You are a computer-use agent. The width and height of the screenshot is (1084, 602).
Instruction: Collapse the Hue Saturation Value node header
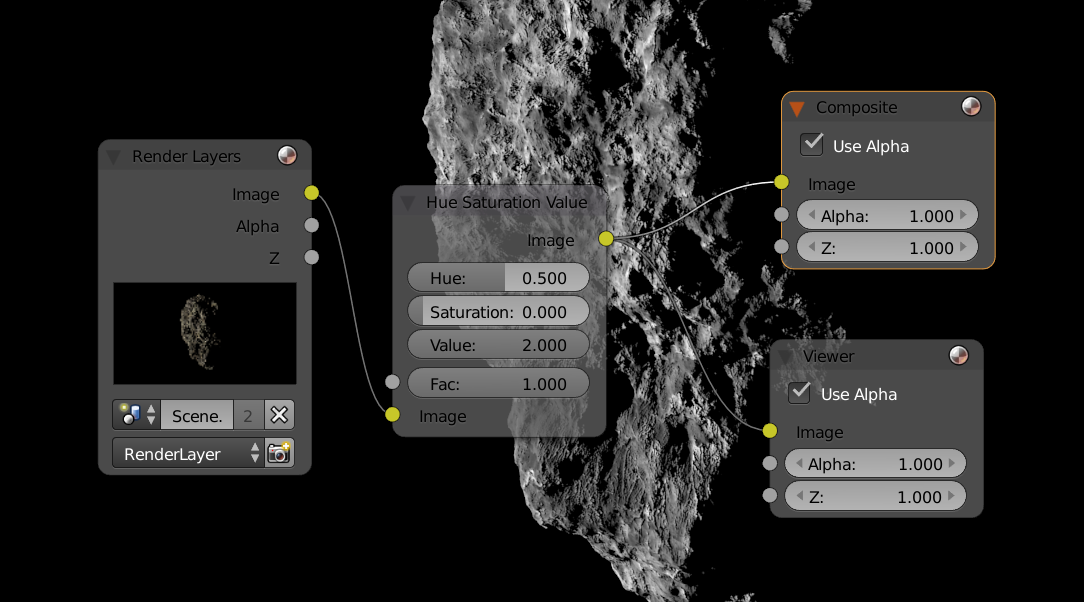(407, 201)
